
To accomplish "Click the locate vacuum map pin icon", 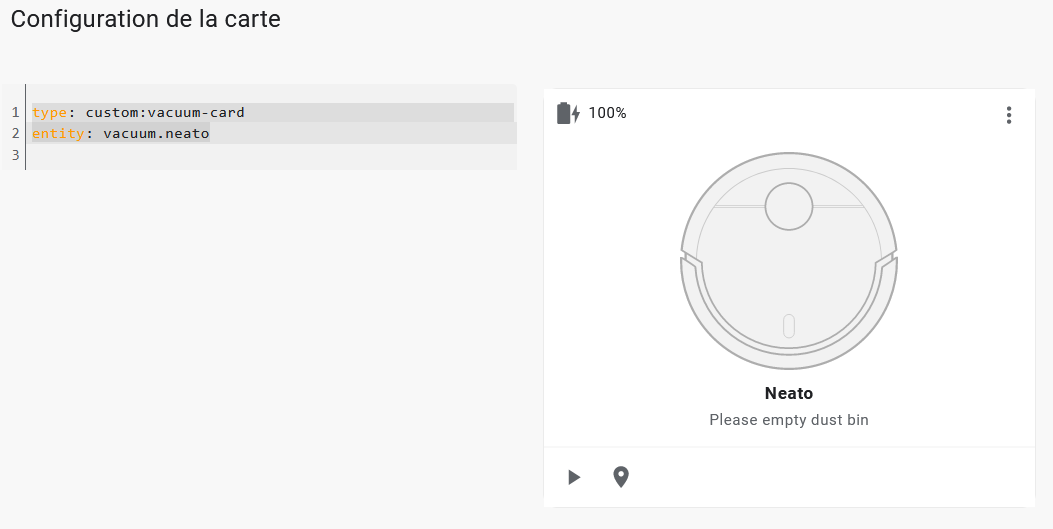I will click(x=621, y=477).
